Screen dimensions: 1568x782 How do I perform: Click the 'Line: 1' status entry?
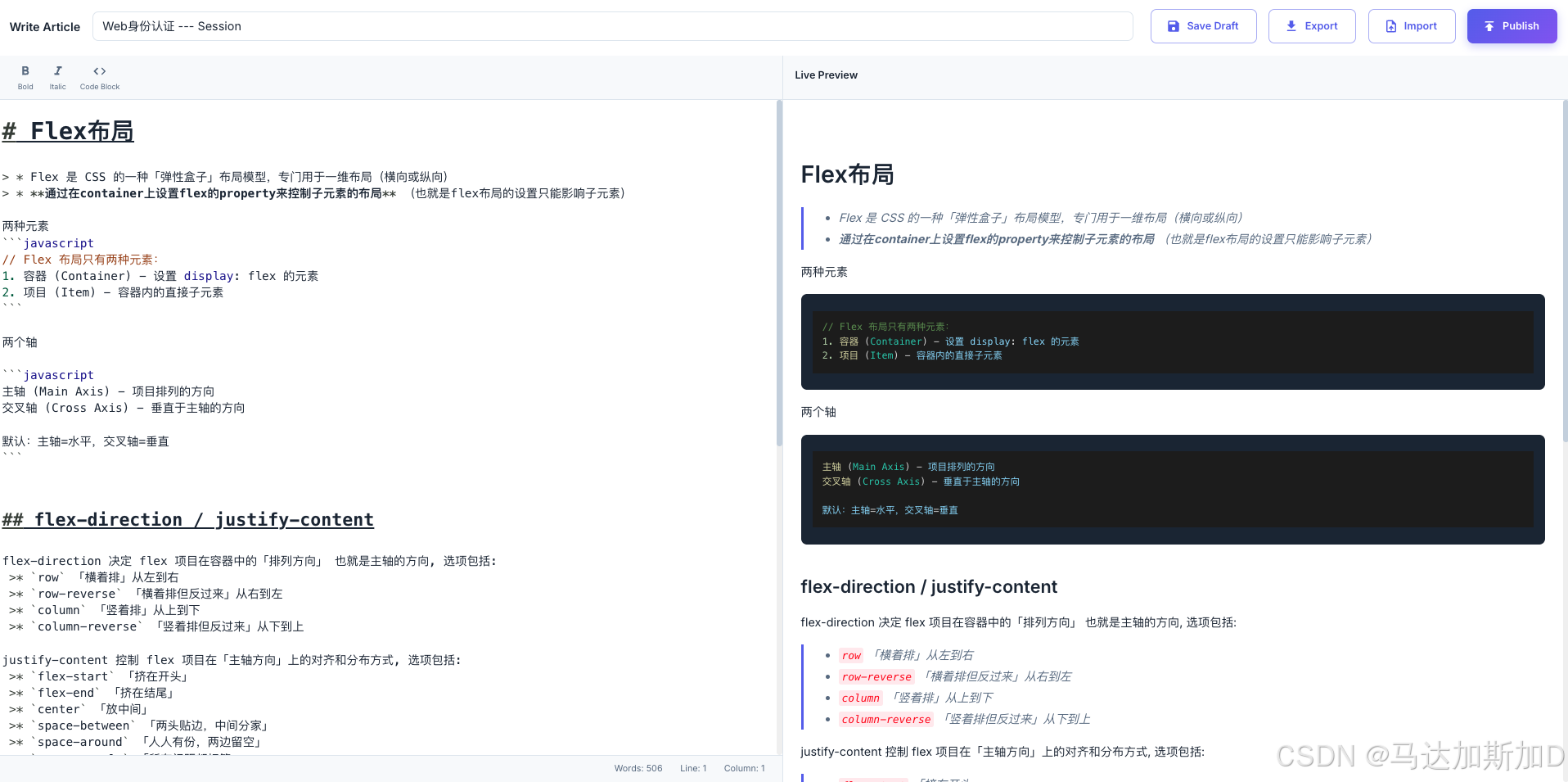[693, 768]
